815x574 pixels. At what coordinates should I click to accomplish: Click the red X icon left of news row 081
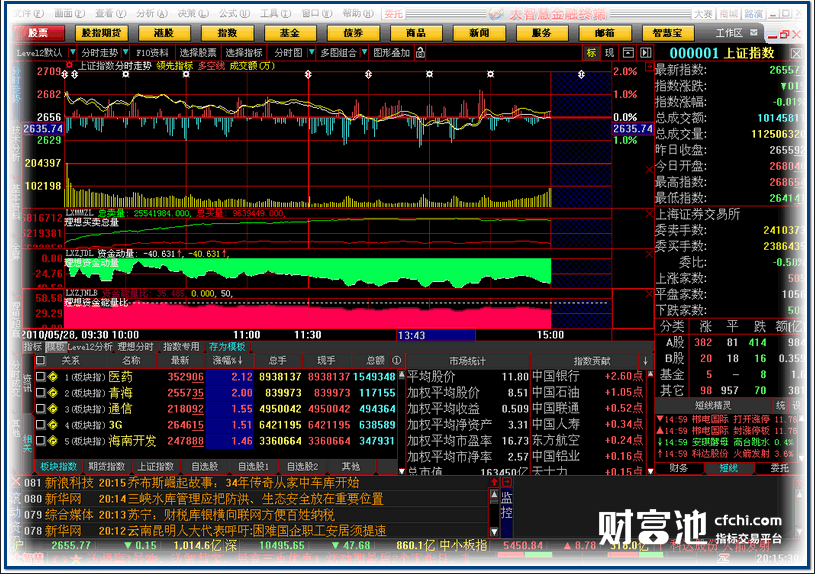point(16,481)
